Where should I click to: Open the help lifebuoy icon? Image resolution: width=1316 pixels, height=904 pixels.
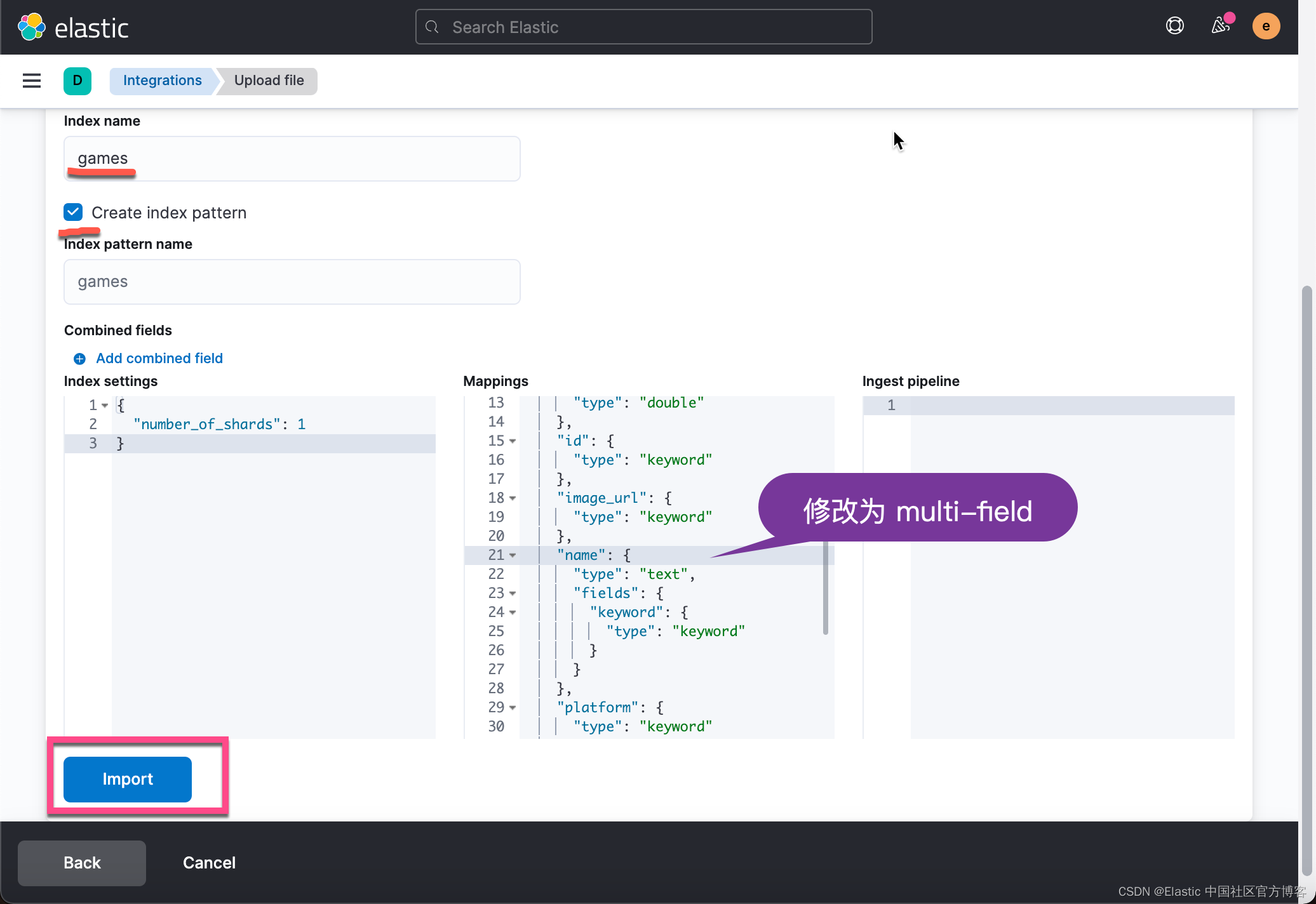(1174, 26)
